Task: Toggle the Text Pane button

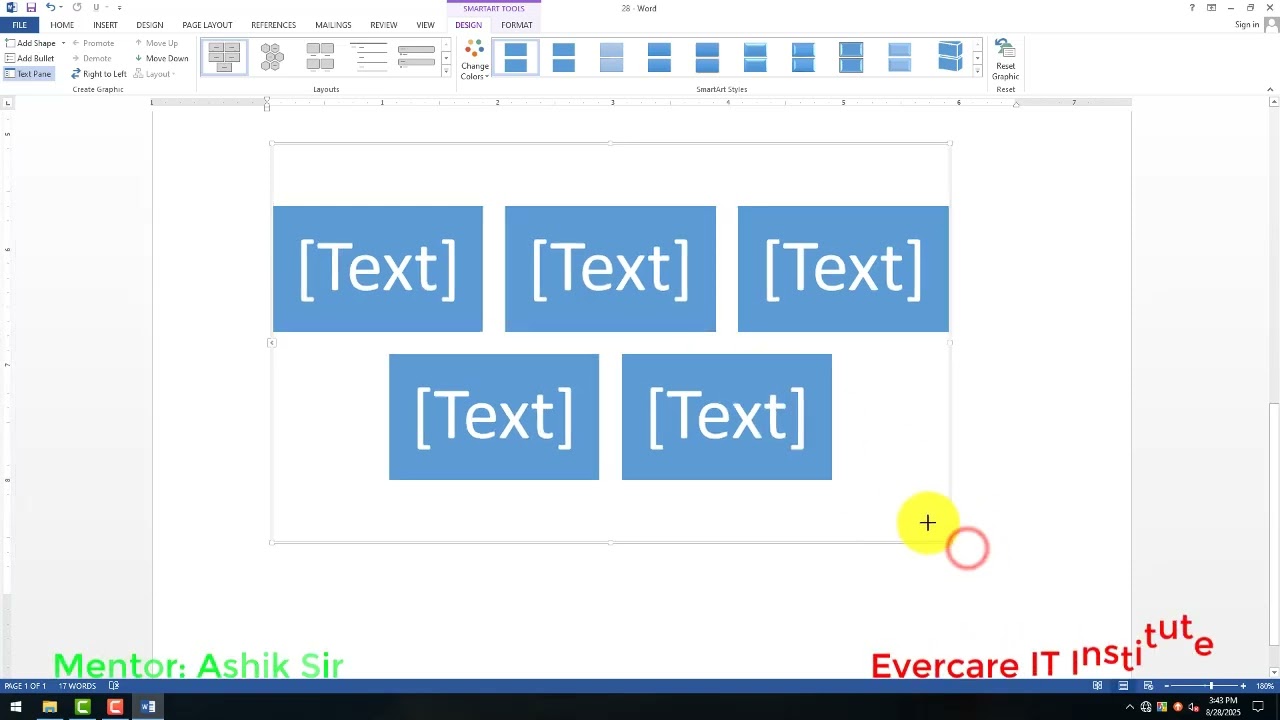Action: (x=29, y=74)
